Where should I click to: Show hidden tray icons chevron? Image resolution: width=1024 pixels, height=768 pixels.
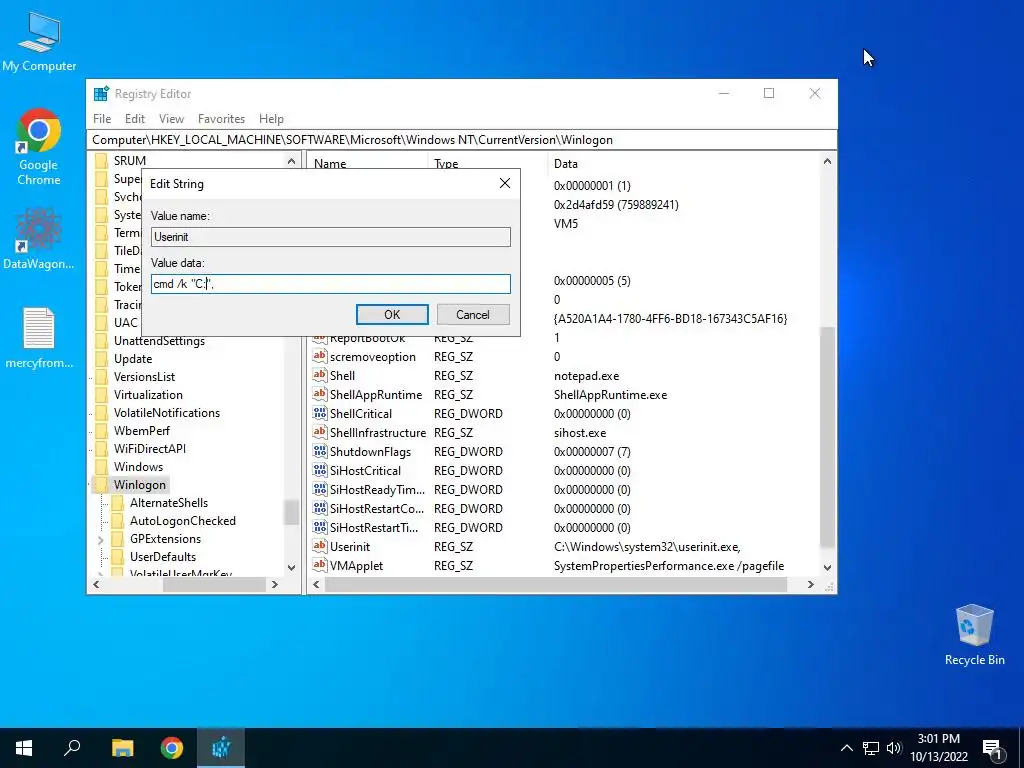(x=846, y=748)
